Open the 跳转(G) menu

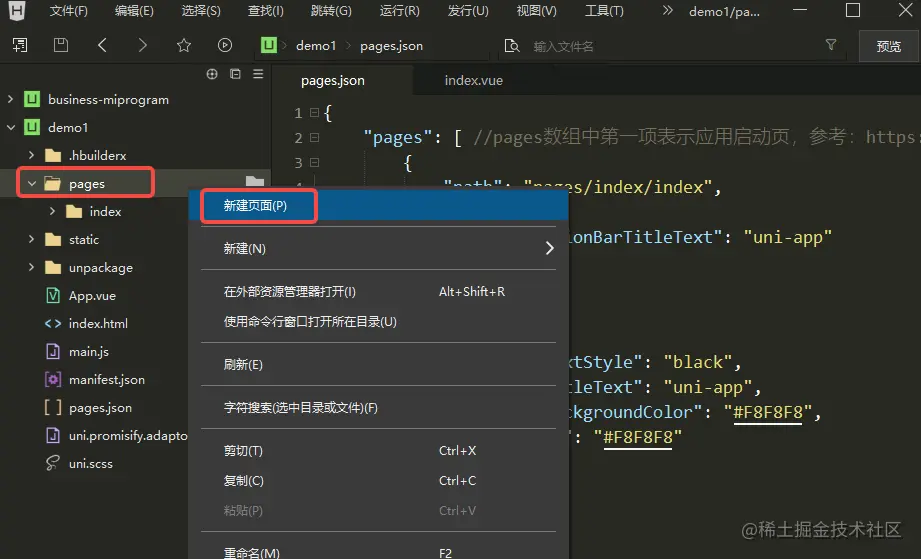click(331, 11)
